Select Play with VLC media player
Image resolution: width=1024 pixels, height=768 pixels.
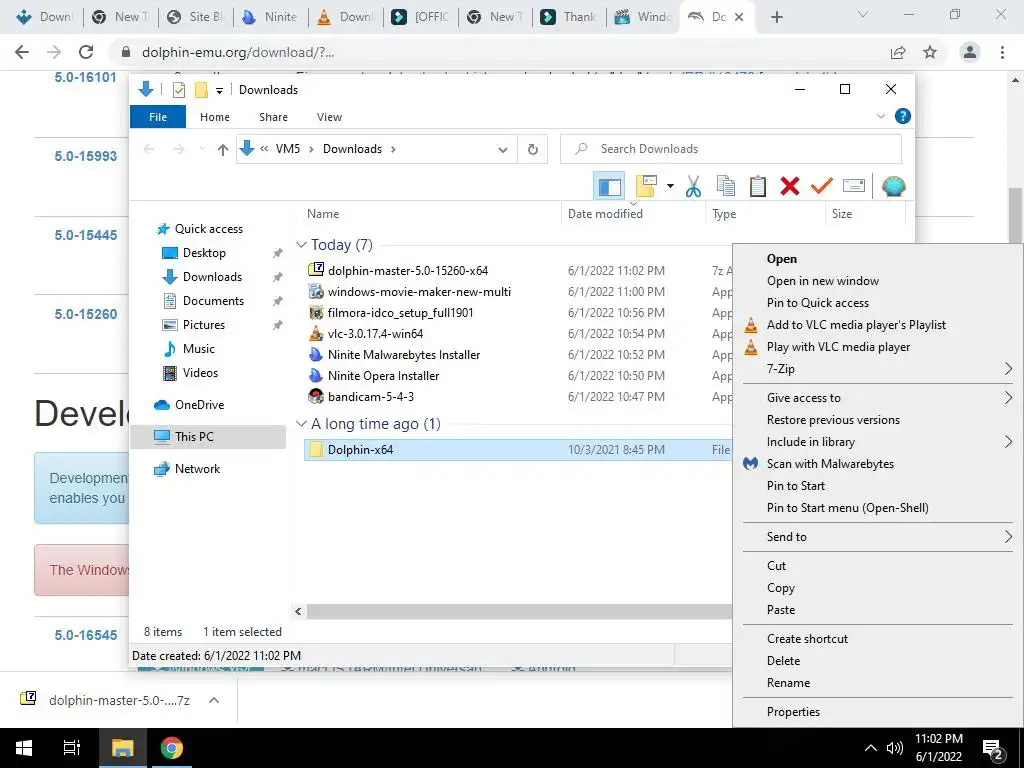click(878, 347)
